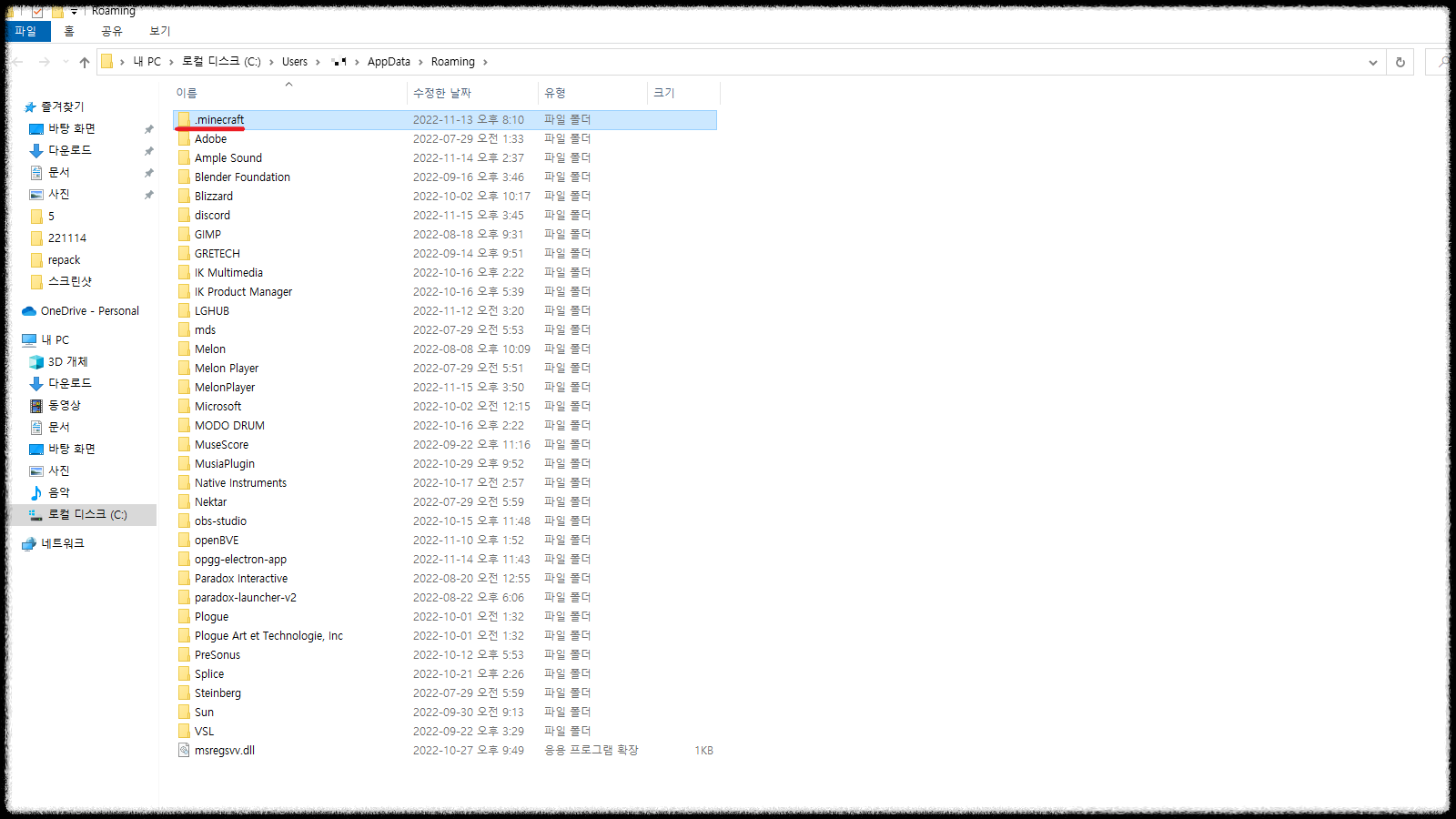Click the OneDrive cloud icon
Image resolution: width=1456 pixels, height=819 pixels.
pyautogui.click(x=29, y=310)
